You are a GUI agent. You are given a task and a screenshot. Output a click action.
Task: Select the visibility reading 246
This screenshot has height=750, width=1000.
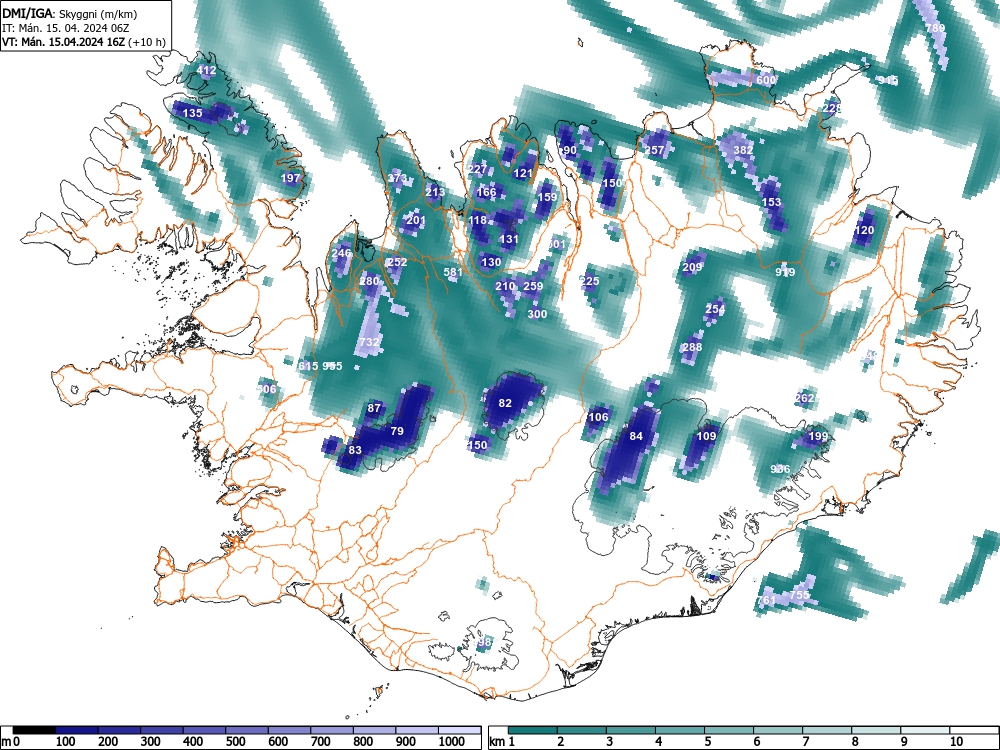click(341, 253)
